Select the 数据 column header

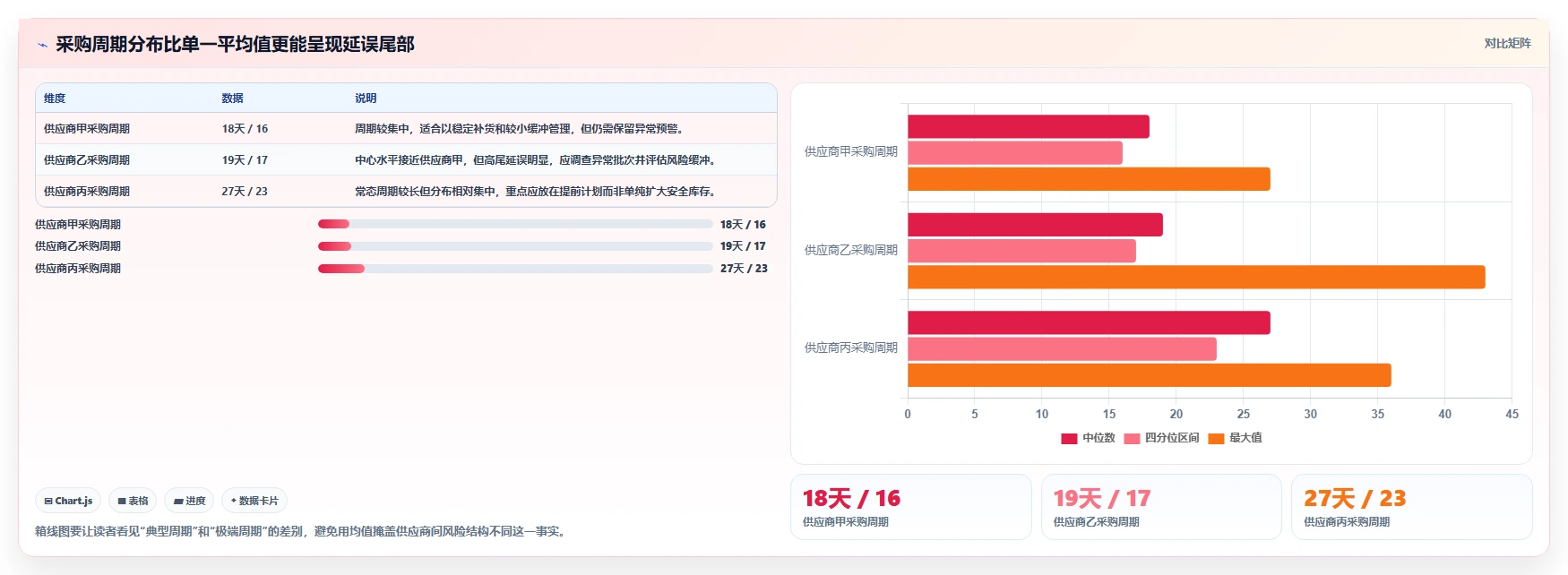[233, 99]
